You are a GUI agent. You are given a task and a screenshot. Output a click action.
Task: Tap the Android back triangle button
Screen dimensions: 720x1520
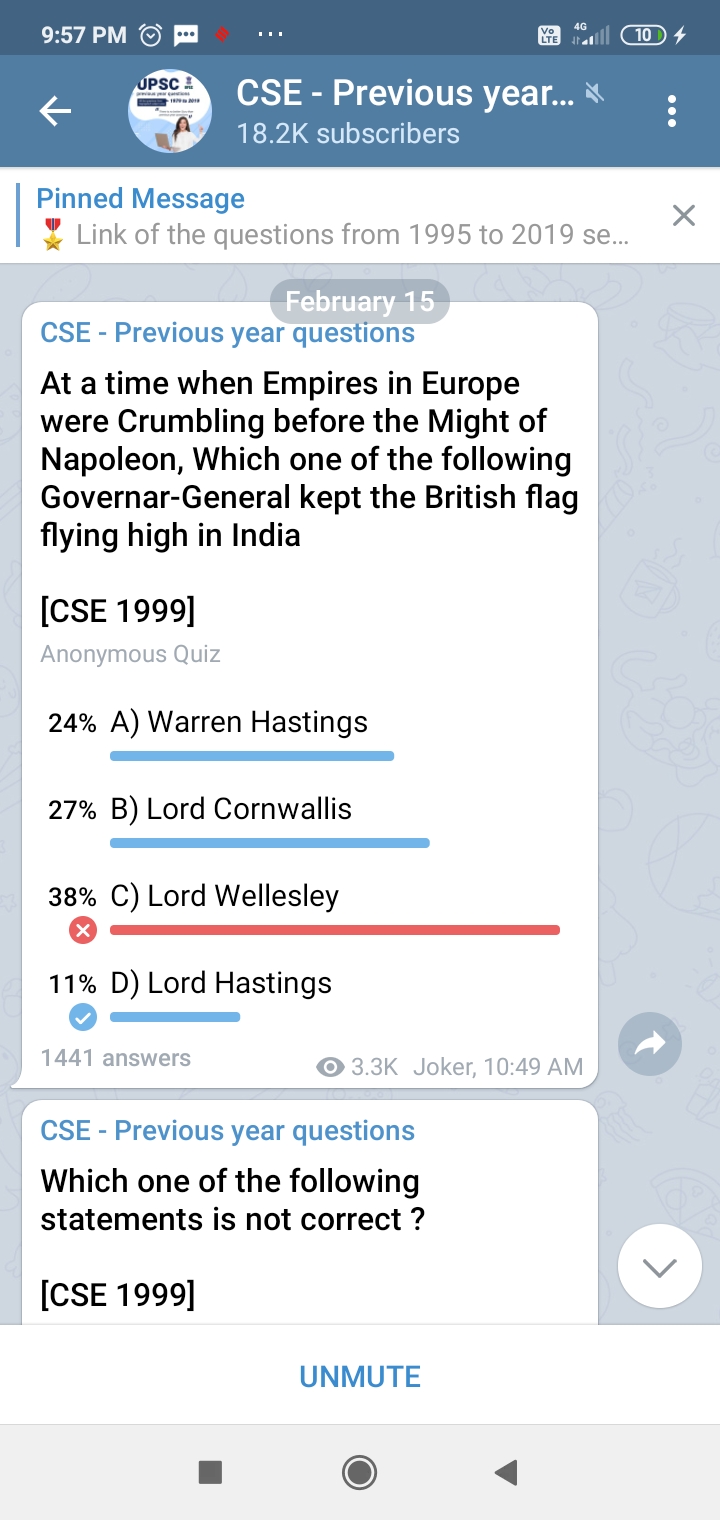coord(506,1472)
